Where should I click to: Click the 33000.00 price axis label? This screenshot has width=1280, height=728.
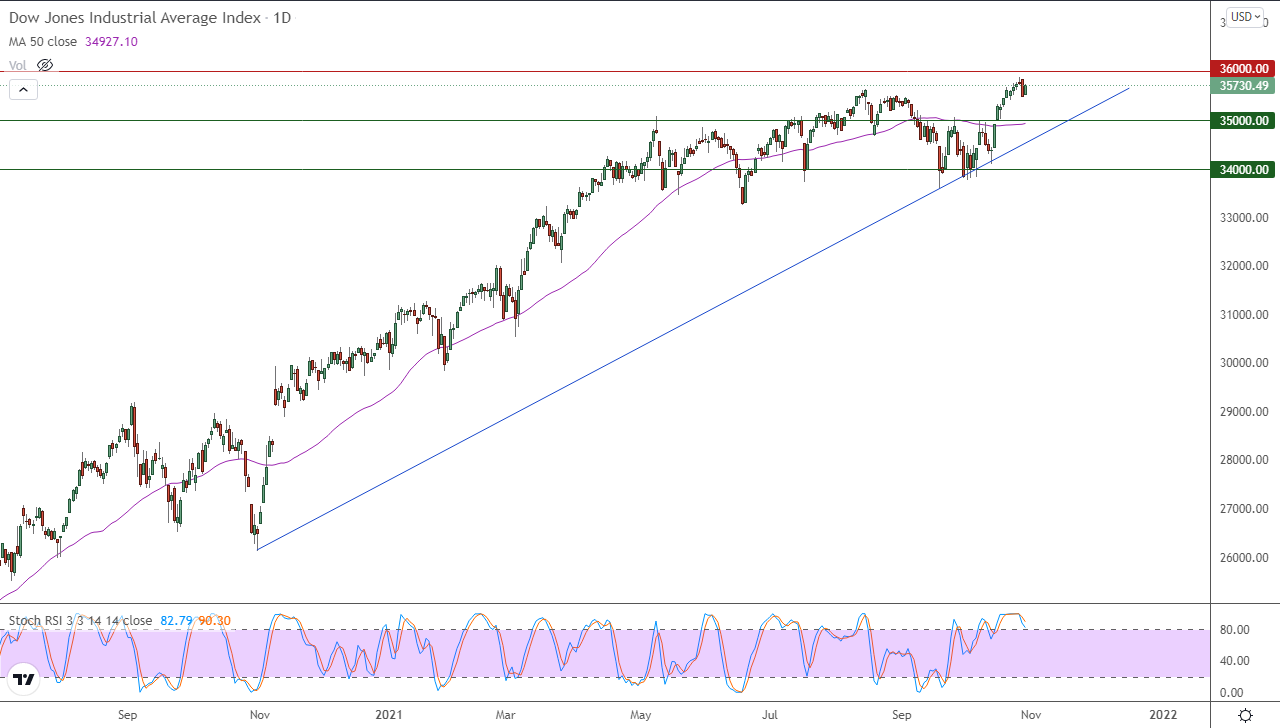tap(1244, 218)
